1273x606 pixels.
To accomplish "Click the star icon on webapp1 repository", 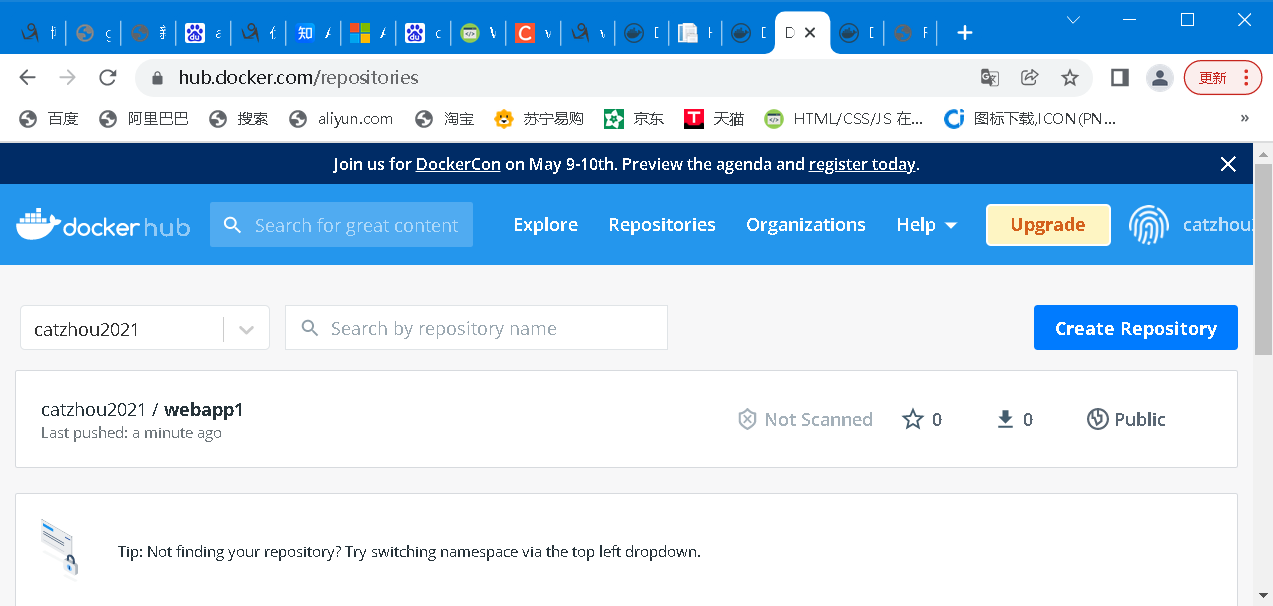I will pyautogui.click(x=912, y=419).
